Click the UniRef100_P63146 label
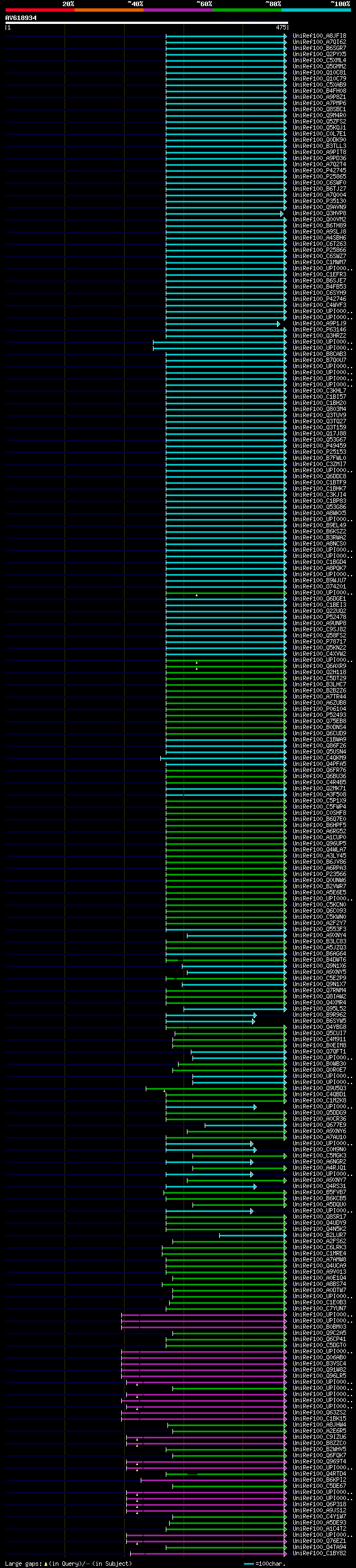This screenshot has height=1568, width=356. tap(319, 329)
